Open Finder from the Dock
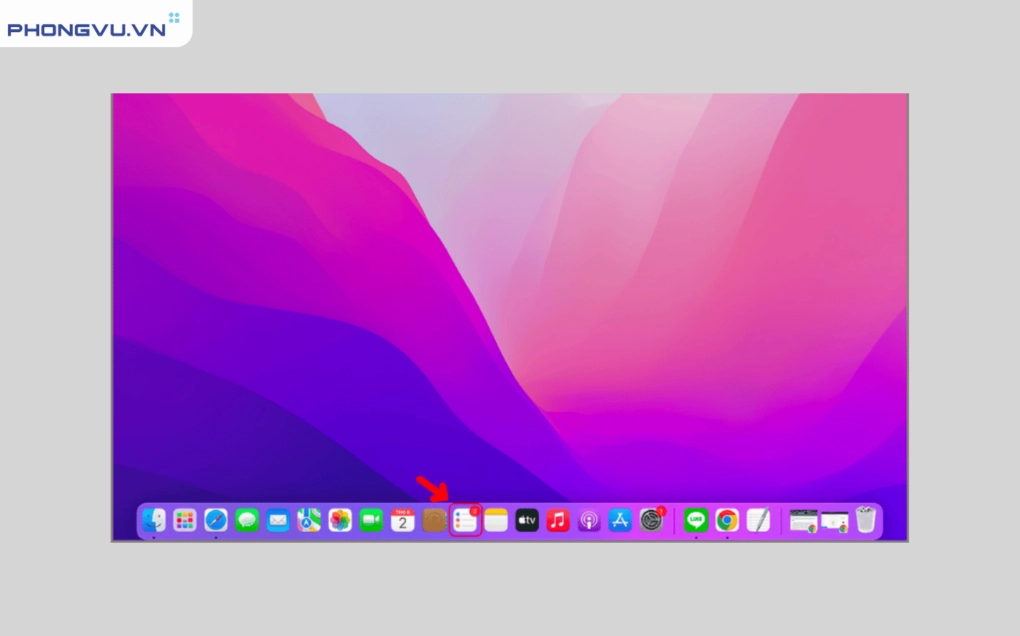 154,520
